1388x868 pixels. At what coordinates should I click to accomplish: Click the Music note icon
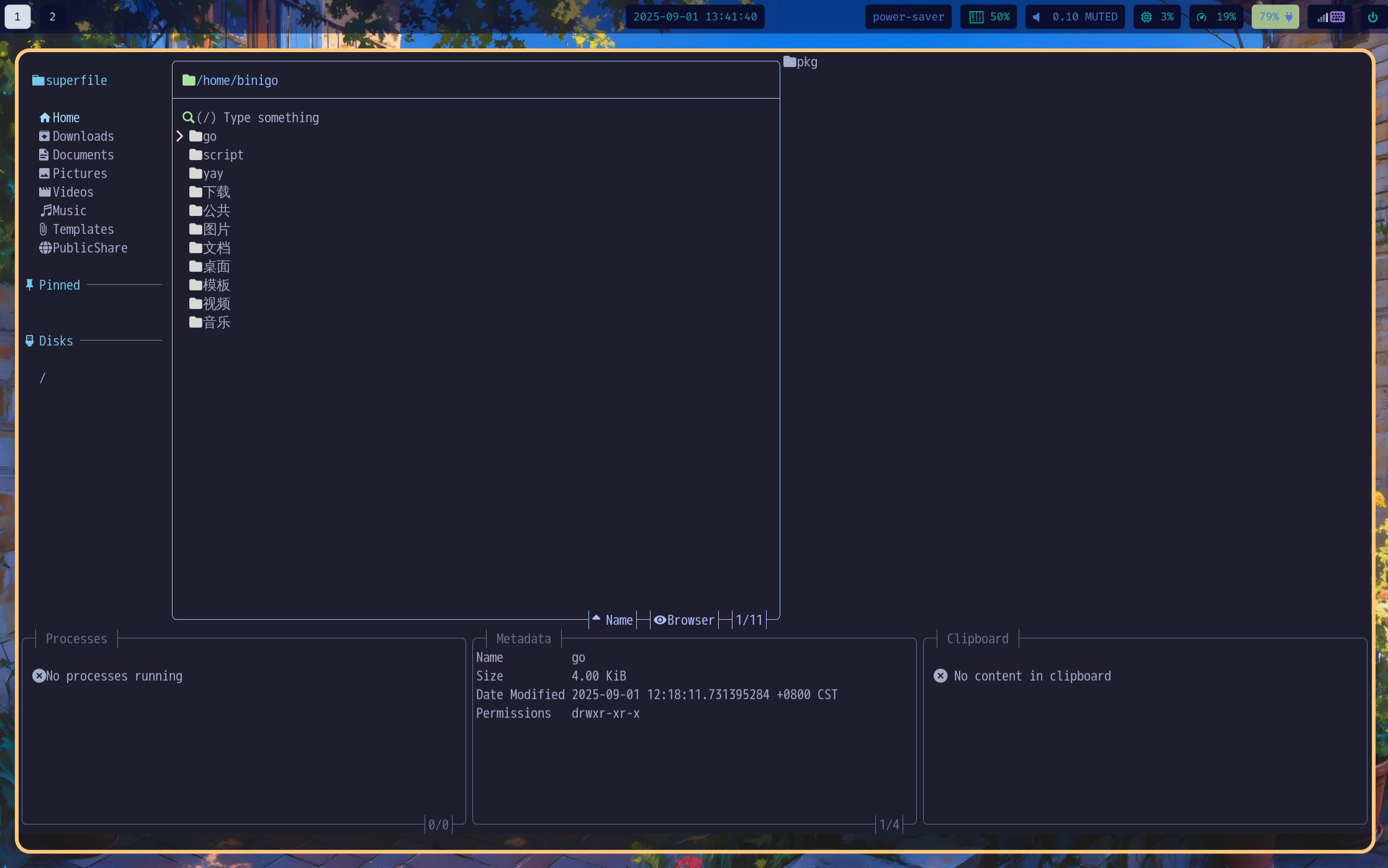click(x=46, y=211)
